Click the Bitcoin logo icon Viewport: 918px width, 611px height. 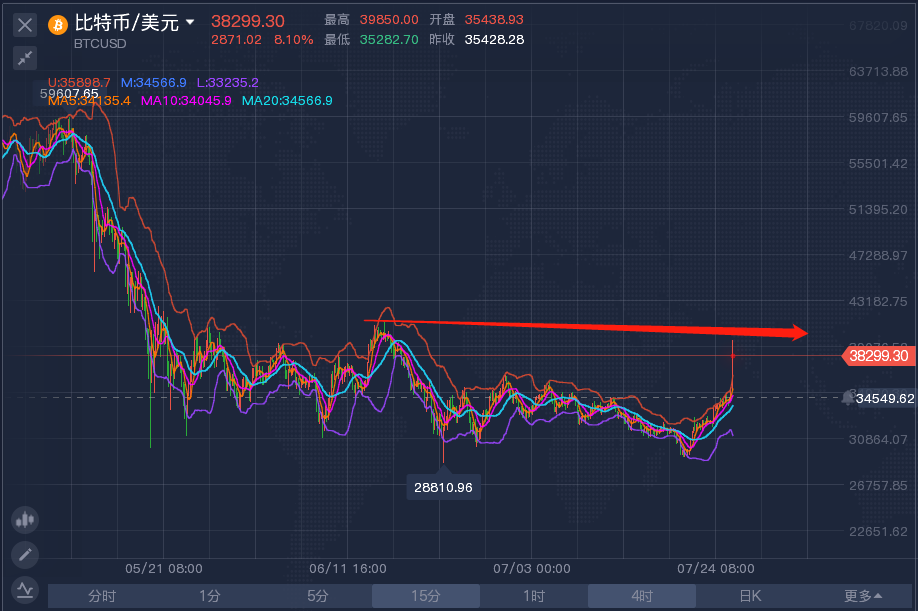coord(57,24)
